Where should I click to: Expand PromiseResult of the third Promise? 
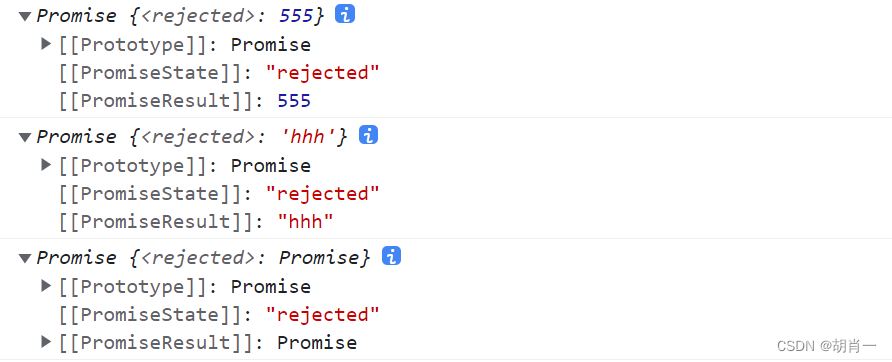47,342
